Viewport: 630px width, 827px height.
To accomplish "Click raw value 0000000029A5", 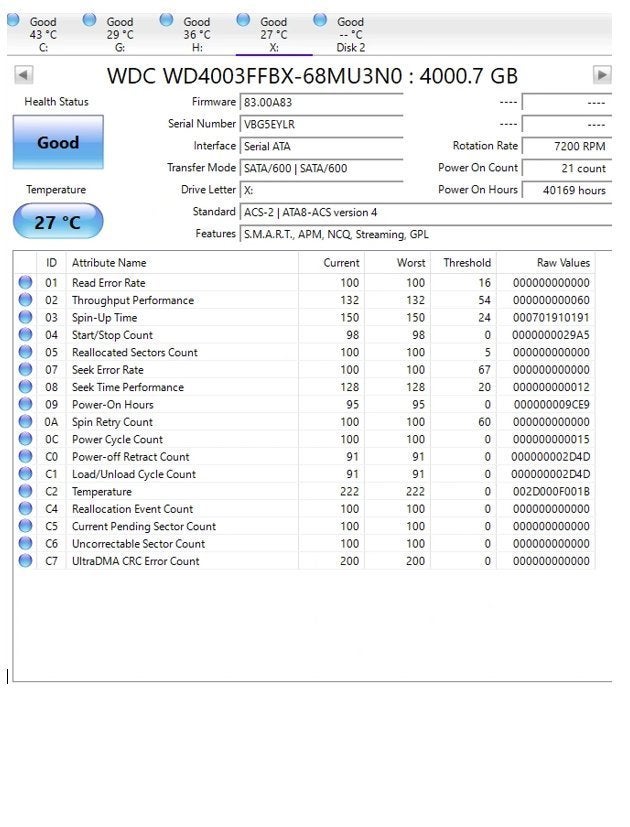I will point(551,335).
